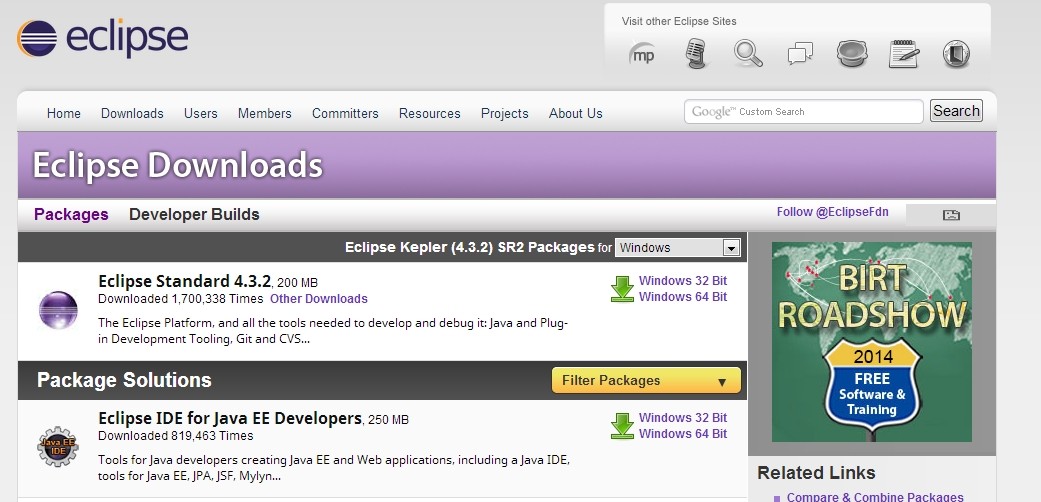
Task: Open the Resources navigation item
Action: pyautogui.click(x=430, y=114)
